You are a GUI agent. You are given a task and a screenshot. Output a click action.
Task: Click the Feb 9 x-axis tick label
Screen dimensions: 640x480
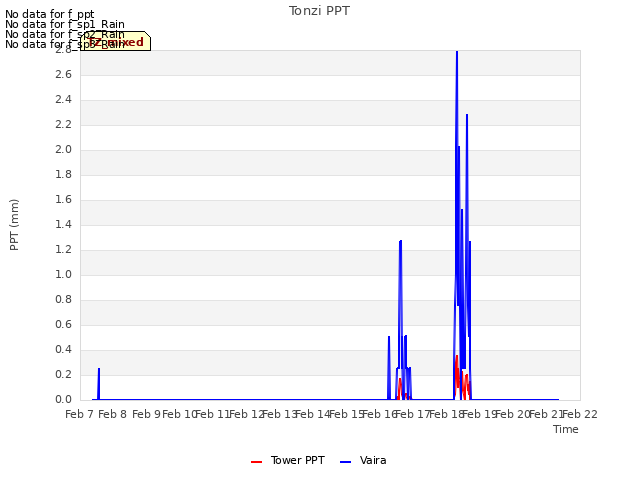tap(147, 414)
